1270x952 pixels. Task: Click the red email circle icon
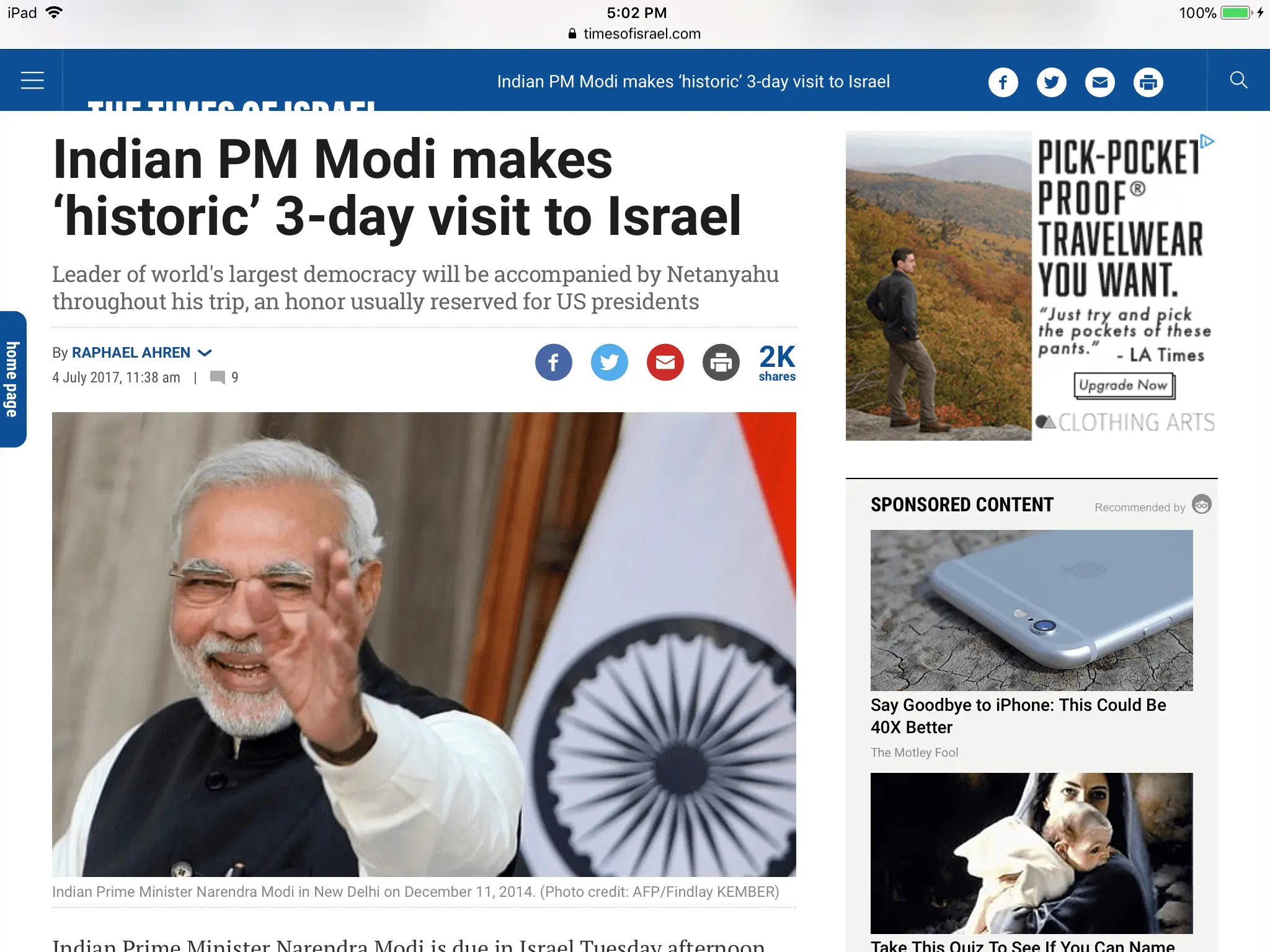pos(665,362)
